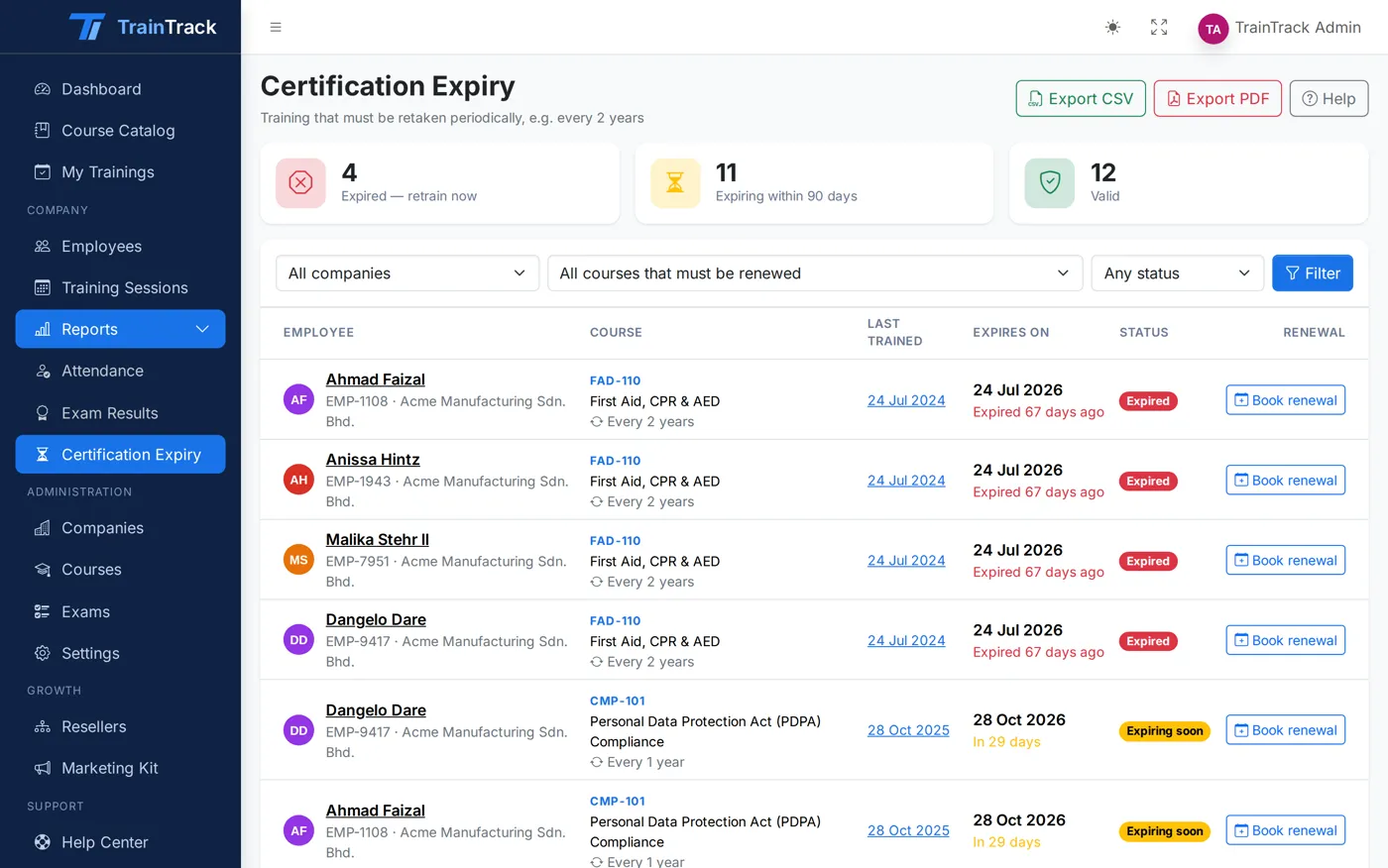The image size is (1388, 868).
Task: Click the Courses graduation cap icon
Action: 43,570
